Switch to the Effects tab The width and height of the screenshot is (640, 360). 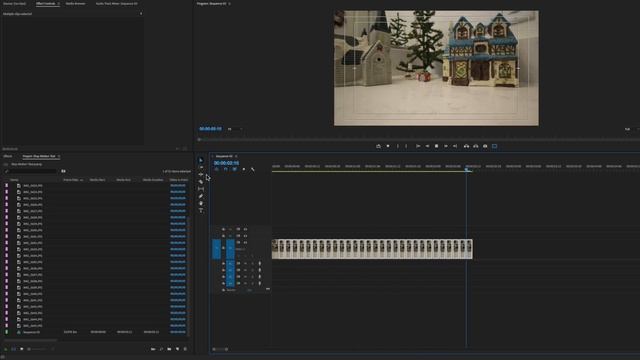coord(8,156)
